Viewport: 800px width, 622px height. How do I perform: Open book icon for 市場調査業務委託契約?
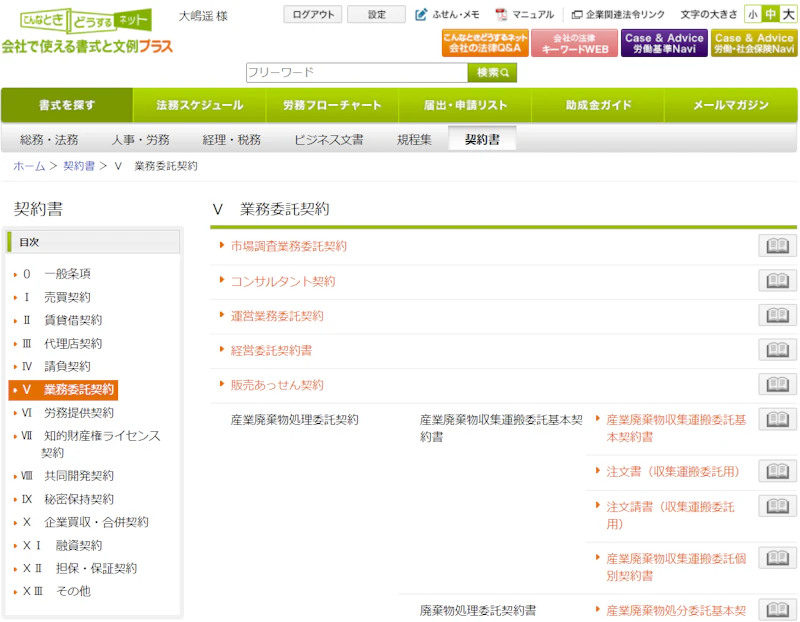[x=777, y=246]
